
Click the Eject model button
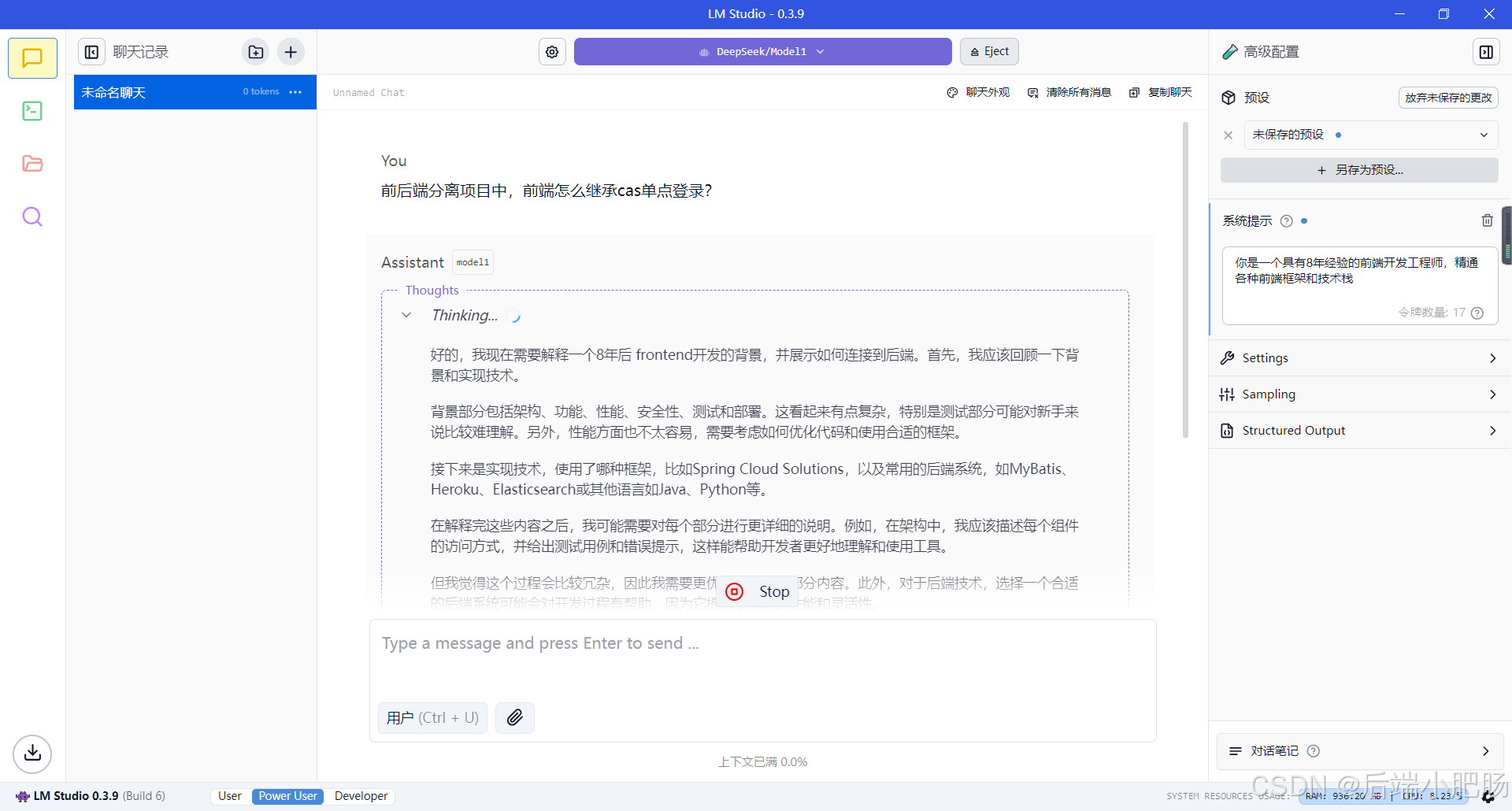(x=988, y=51)
